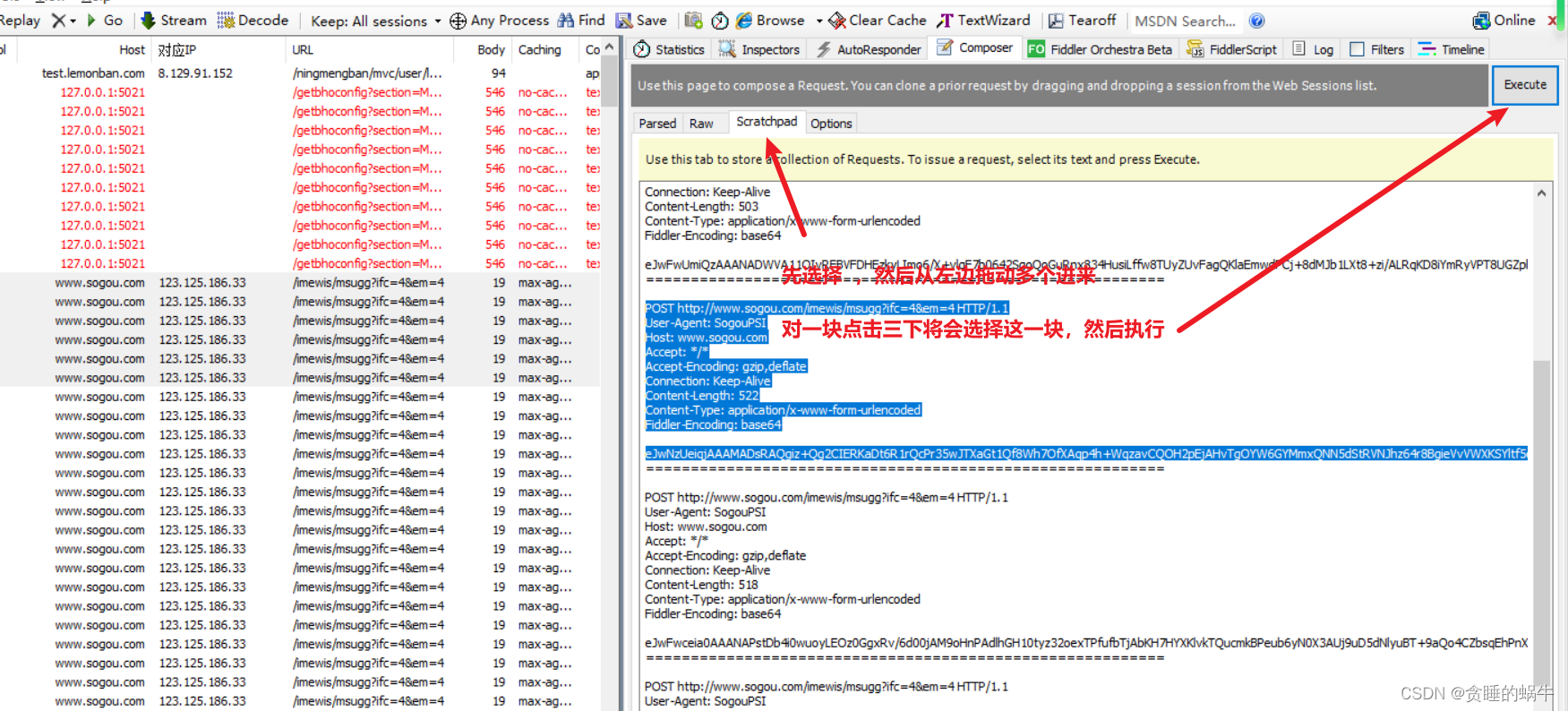Click the highlighted 'Content-Length: 522' line

[702, 396]
